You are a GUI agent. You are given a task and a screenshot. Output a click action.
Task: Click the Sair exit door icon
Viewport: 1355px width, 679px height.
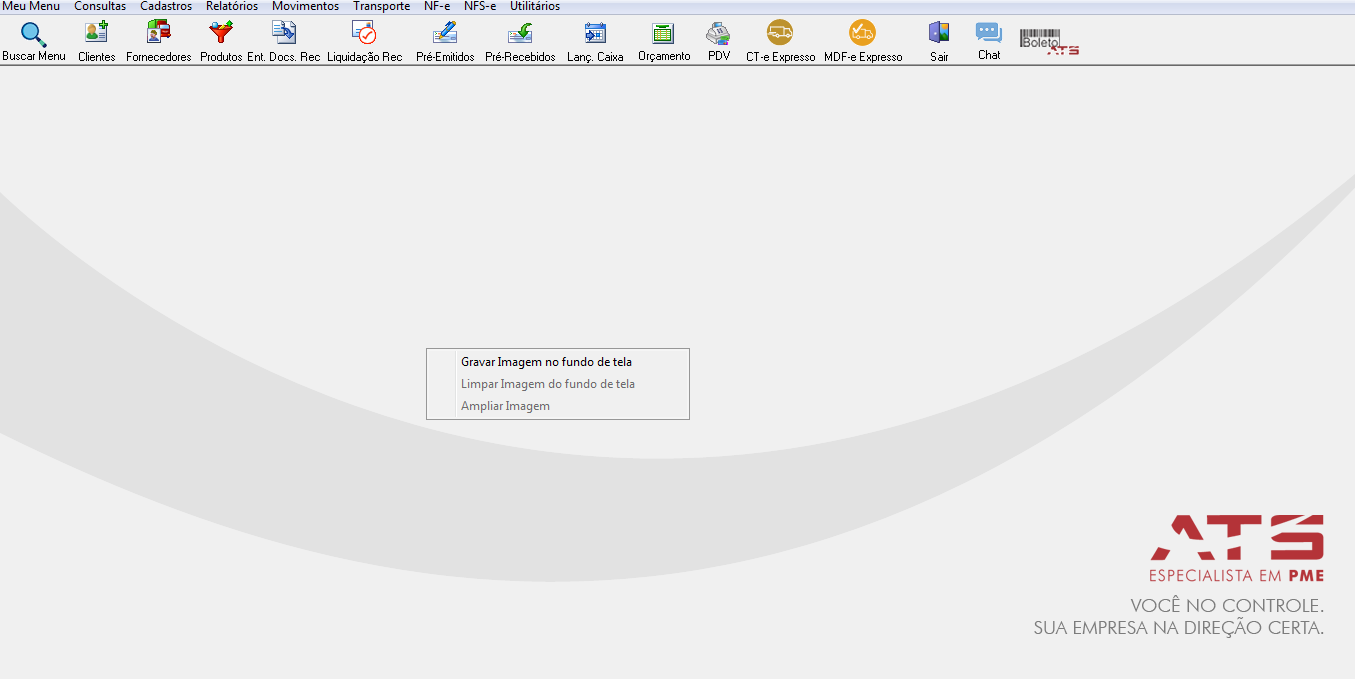[939, 33]
